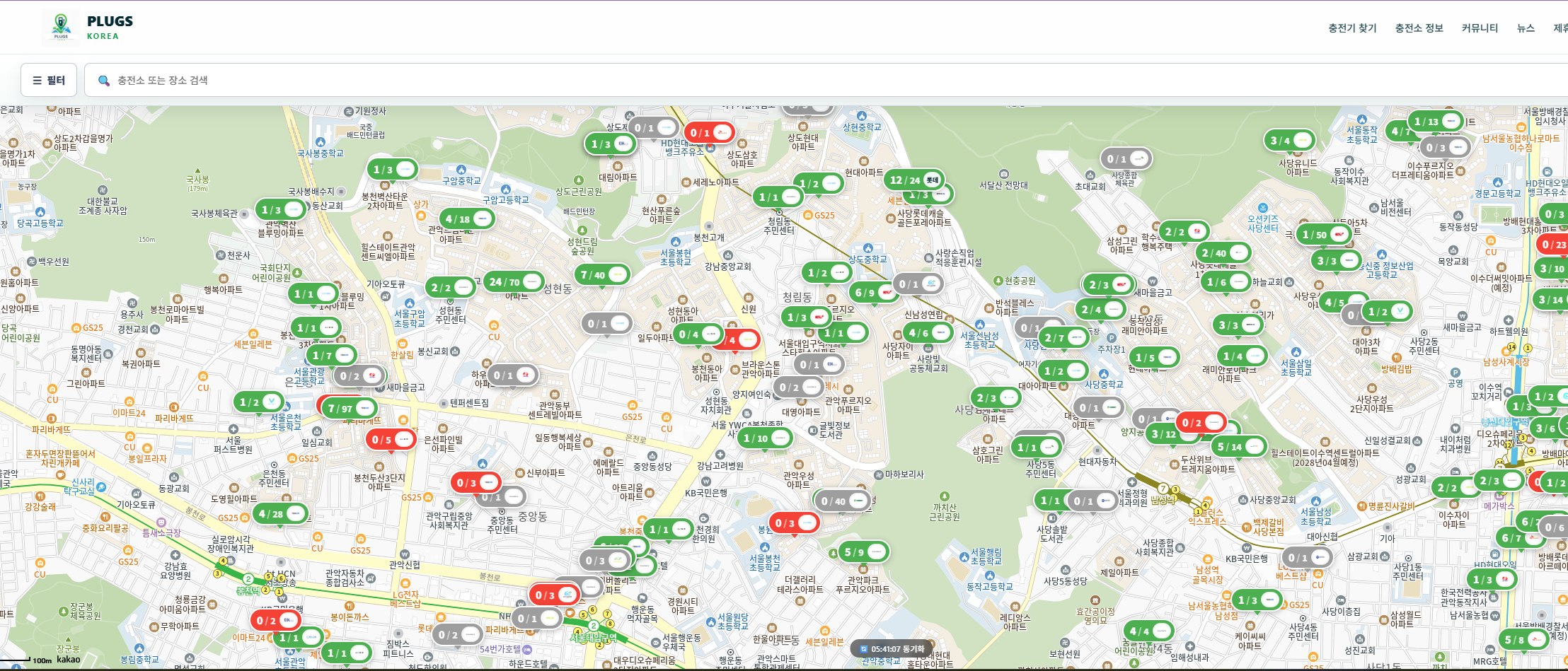Select the 4 / 28 charger marker
The width and height of the screenshot is (1568, 671).
click(x=279, y=513)
